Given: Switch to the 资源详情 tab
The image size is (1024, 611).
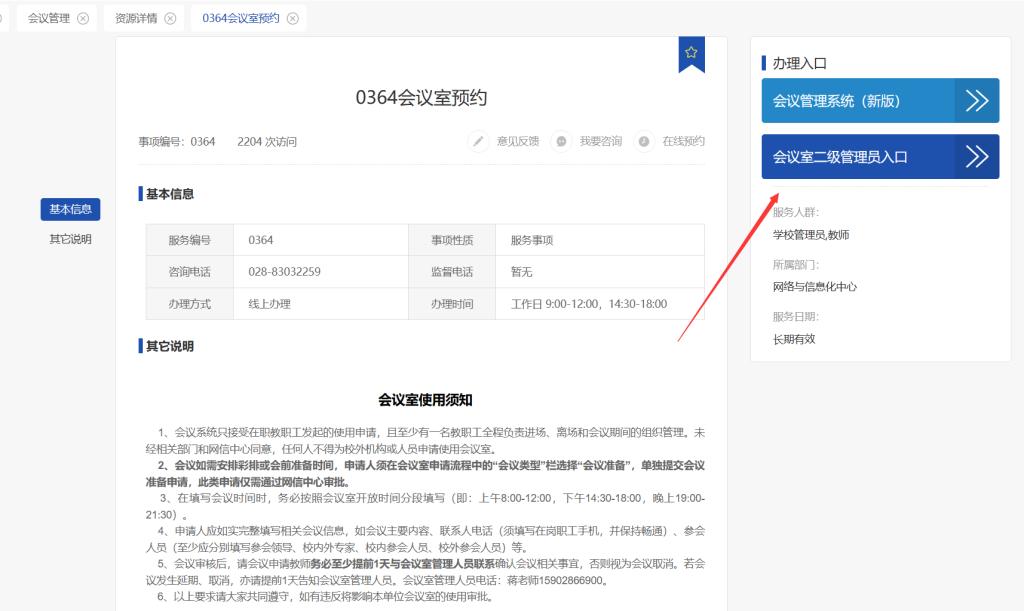Looking at the screenshot, I should [136, 18].
